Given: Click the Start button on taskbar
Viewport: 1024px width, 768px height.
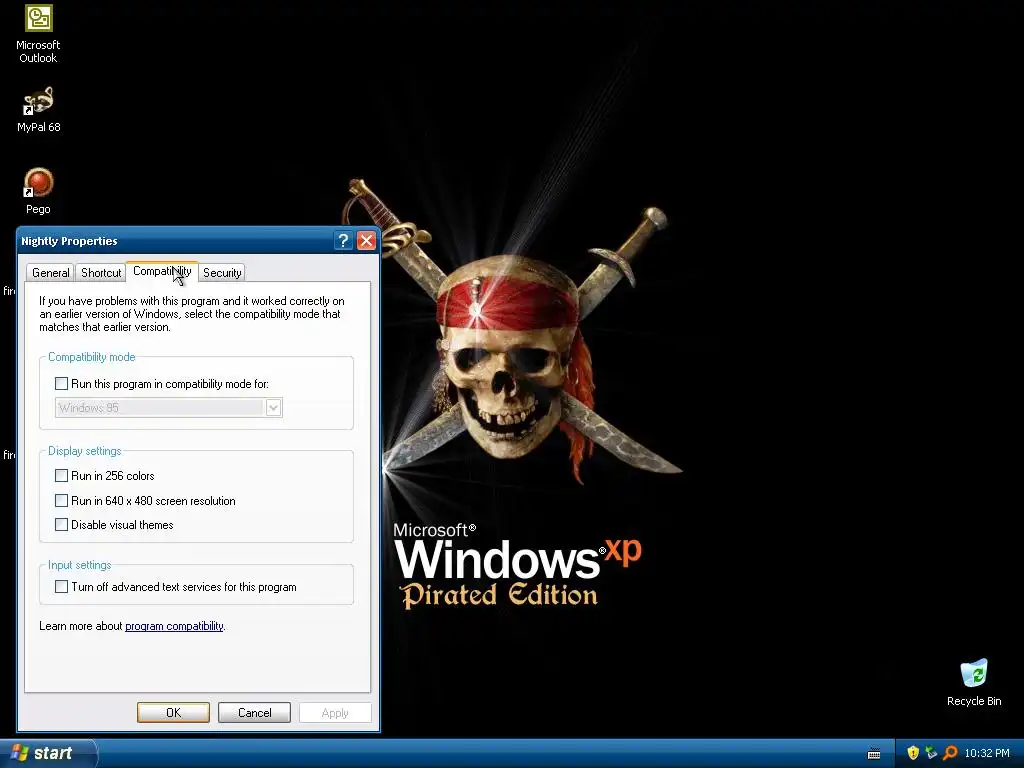Looking at the screenshot, I should coord(48,753).
